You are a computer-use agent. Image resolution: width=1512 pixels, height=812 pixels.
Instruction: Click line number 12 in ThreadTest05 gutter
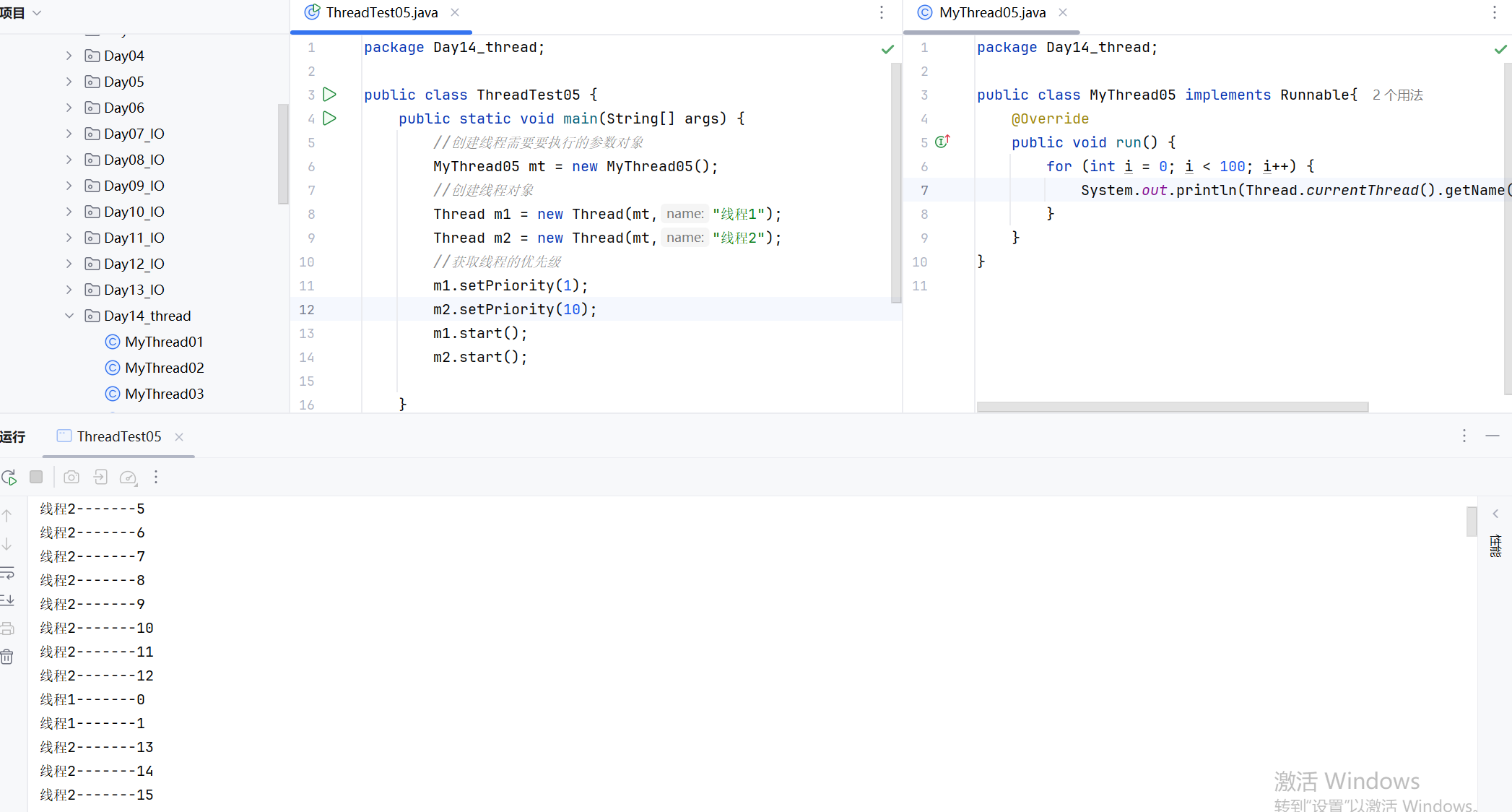tap(307, 309)
